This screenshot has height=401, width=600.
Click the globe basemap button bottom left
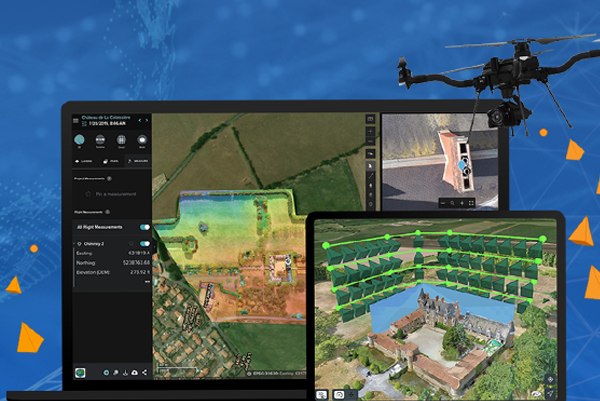(81, 373)
